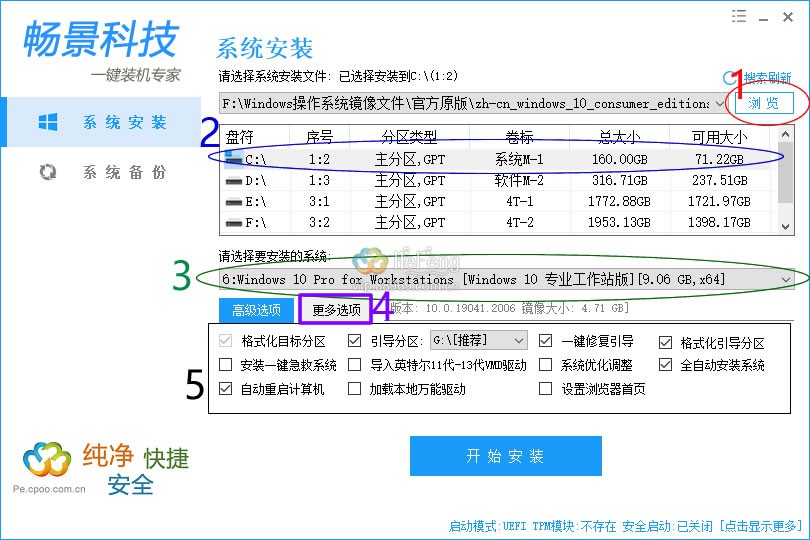Image resolution: width=810 pixels, height=540 pixels.
Task: Click the C:\ drive icon
Action: click(234, 160)
